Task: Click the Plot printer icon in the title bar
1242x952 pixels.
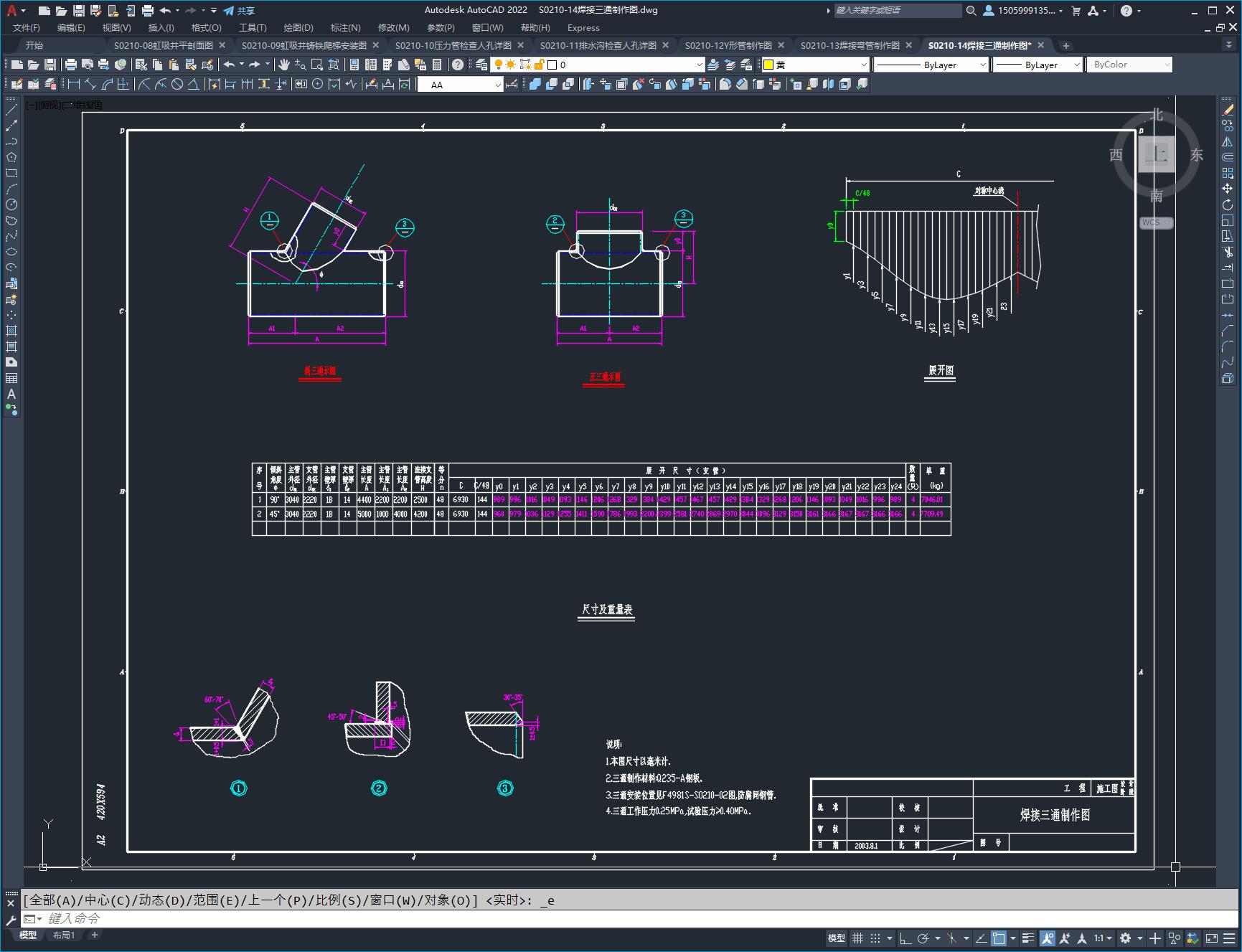Action: (x=148, y=11)
